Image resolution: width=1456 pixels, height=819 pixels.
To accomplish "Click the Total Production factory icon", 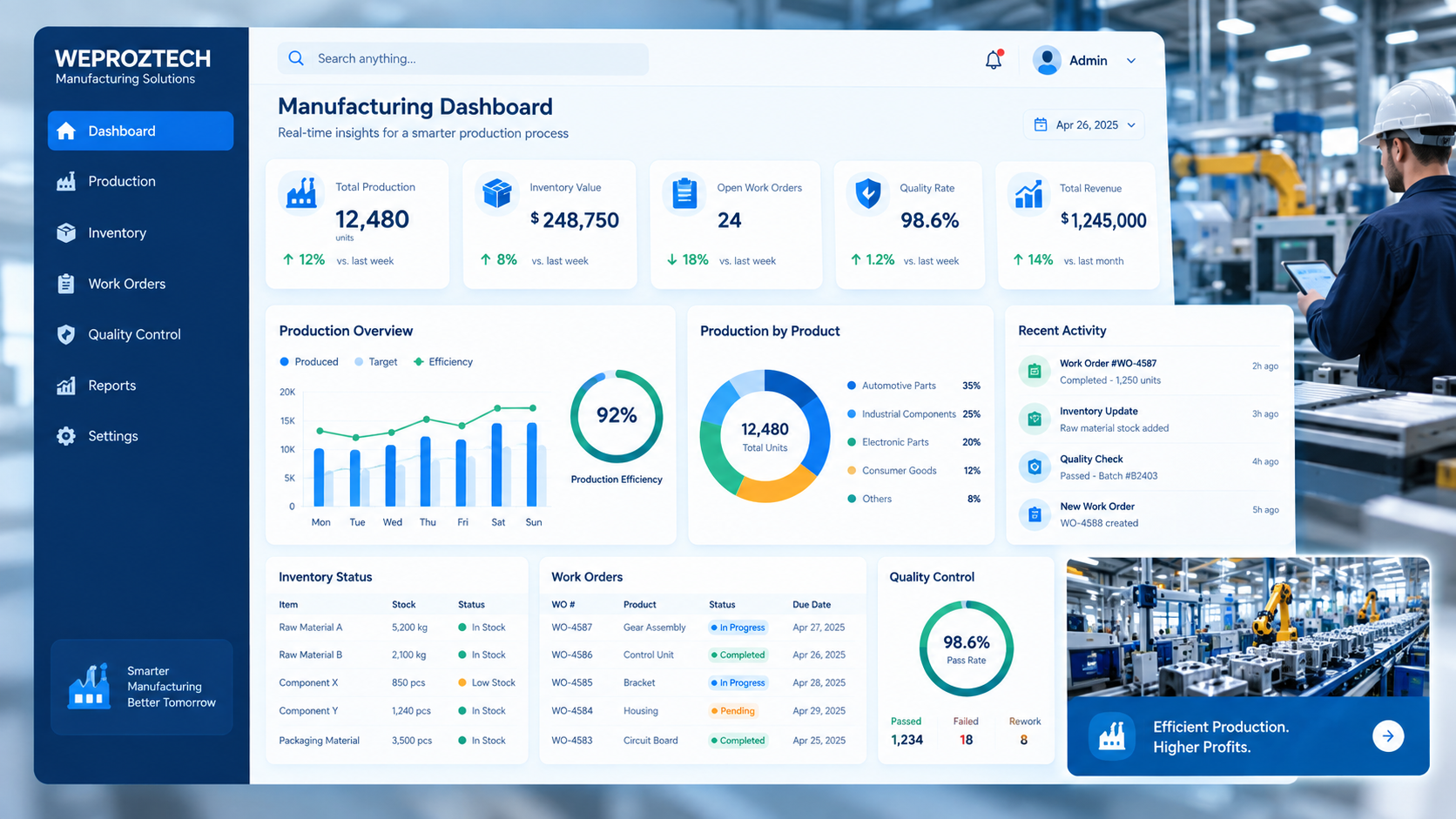I will (x=301, y=192).
